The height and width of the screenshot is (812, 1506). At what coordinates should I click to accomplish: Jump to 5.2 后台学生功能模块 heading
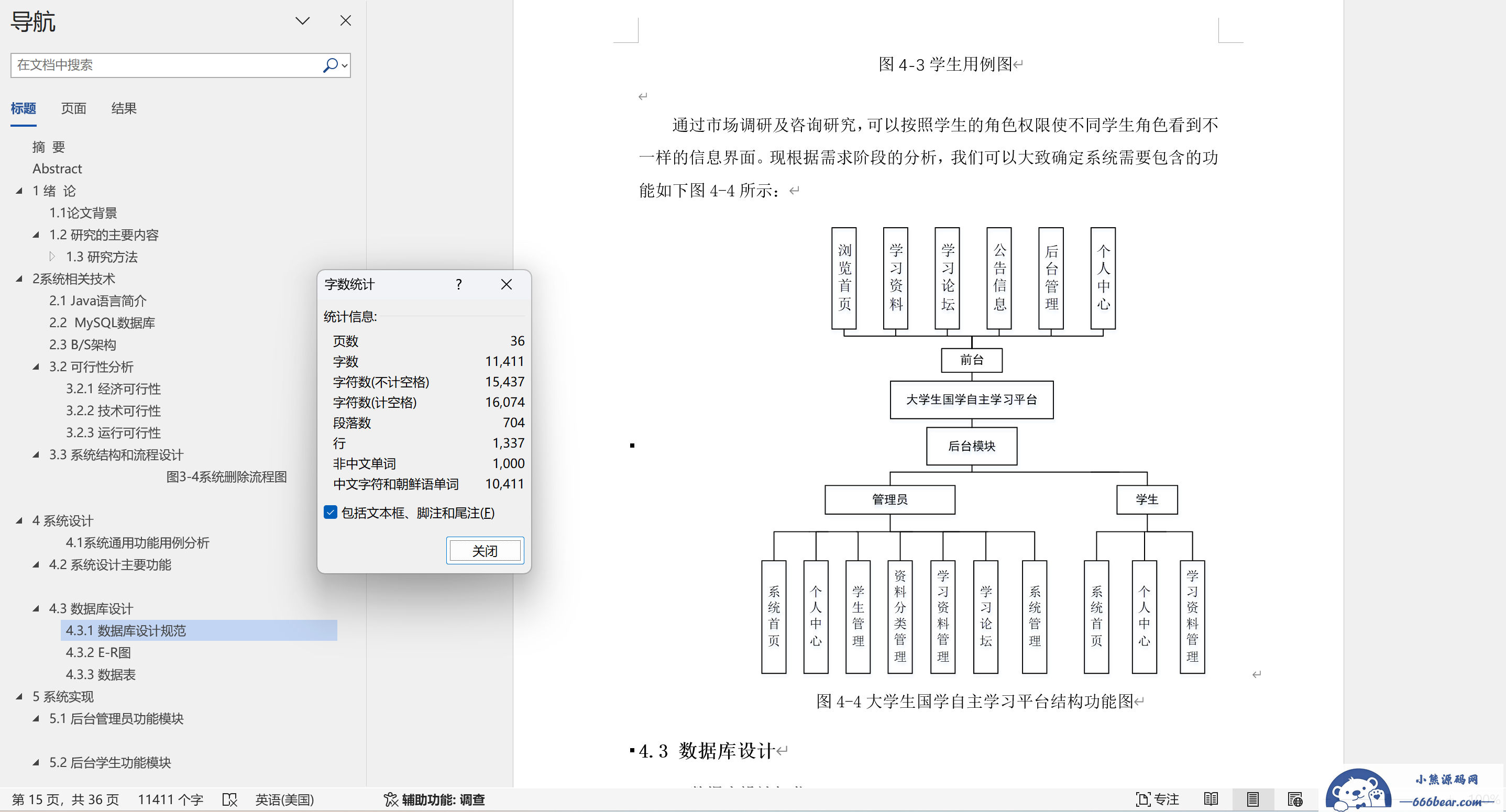pyautogui.click(x=110, y=763)
